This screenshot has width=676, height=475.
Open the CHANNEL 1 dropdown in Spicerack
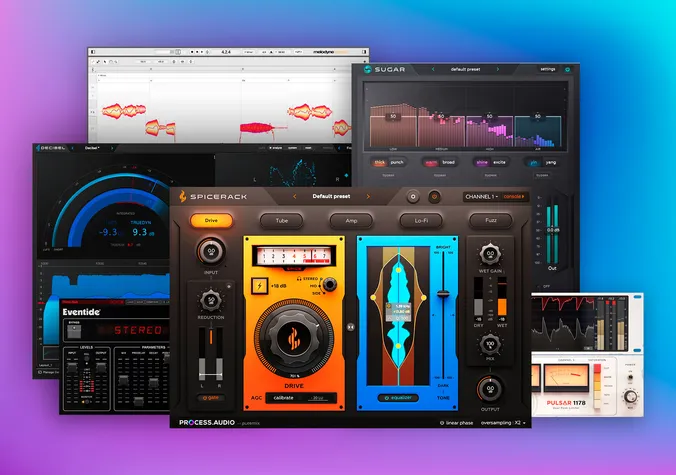(x=482, y=197)
